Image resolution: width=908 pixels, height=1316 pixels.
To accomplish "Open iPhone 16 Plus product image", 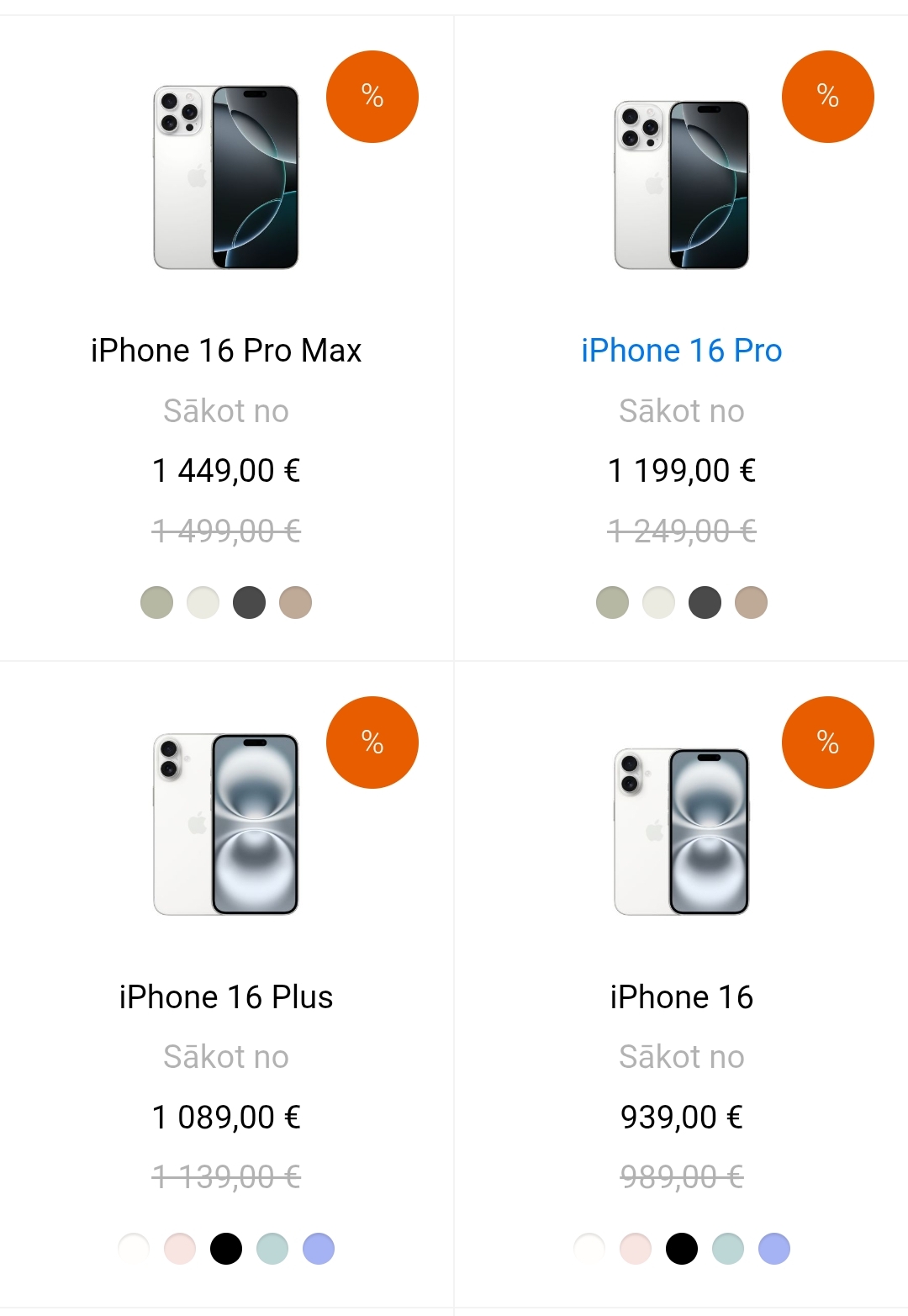I will click(x=226, y=824).
